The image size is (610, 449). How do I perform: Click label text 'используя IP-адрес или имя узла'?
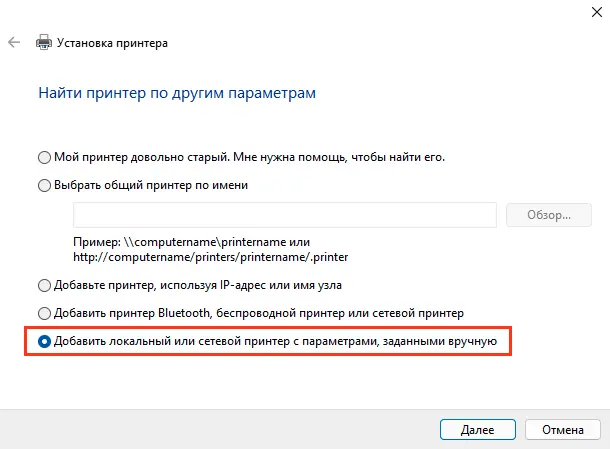coord(251,285)
